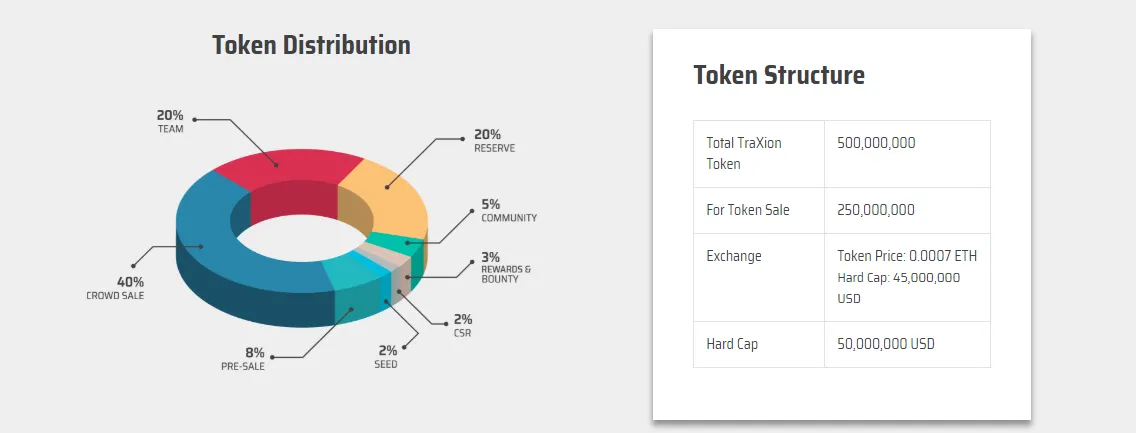Select the 5% Community label
1136x433 pixels.
point(509,211)
